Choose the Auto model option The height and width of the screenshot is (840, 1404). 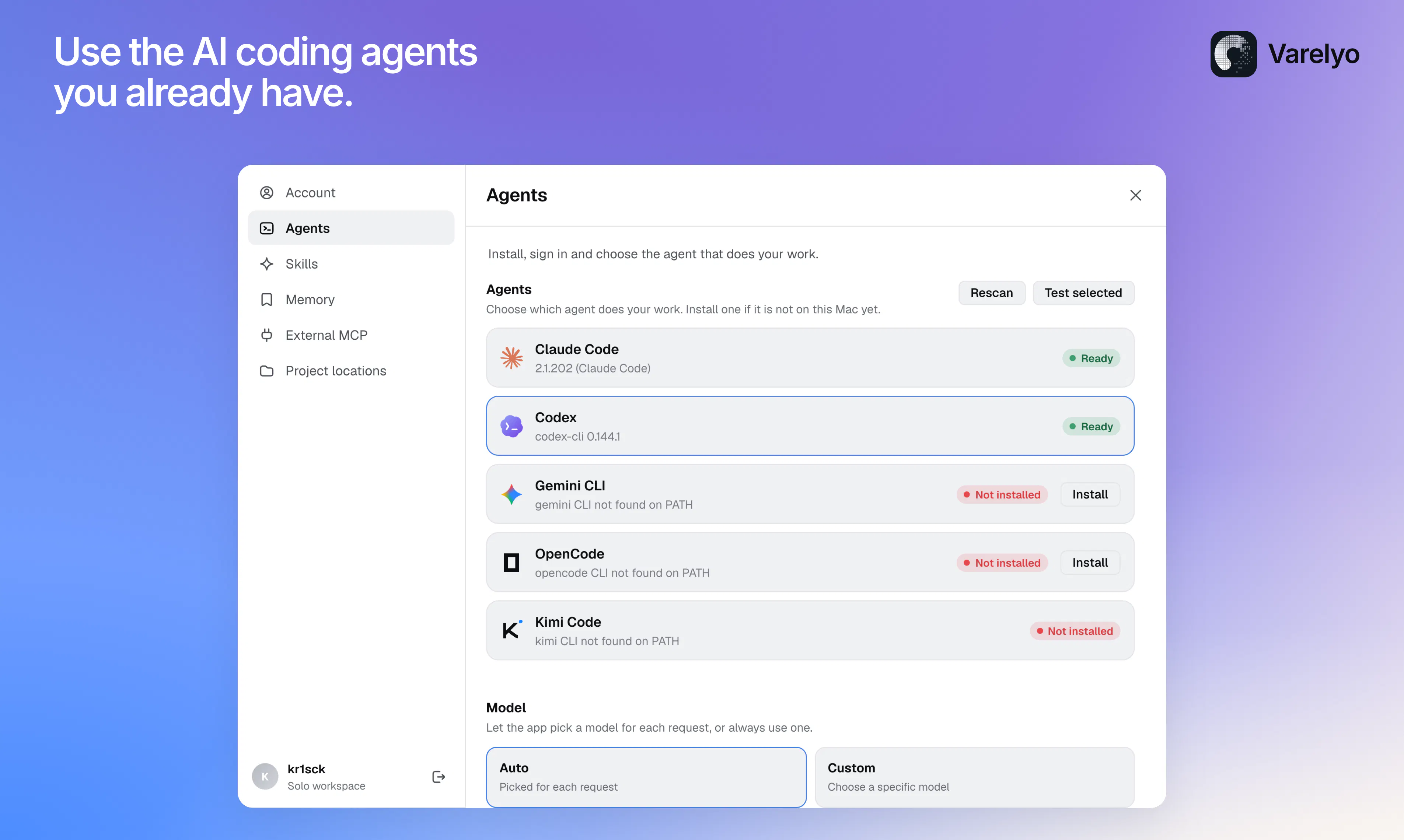coord(646,777)
